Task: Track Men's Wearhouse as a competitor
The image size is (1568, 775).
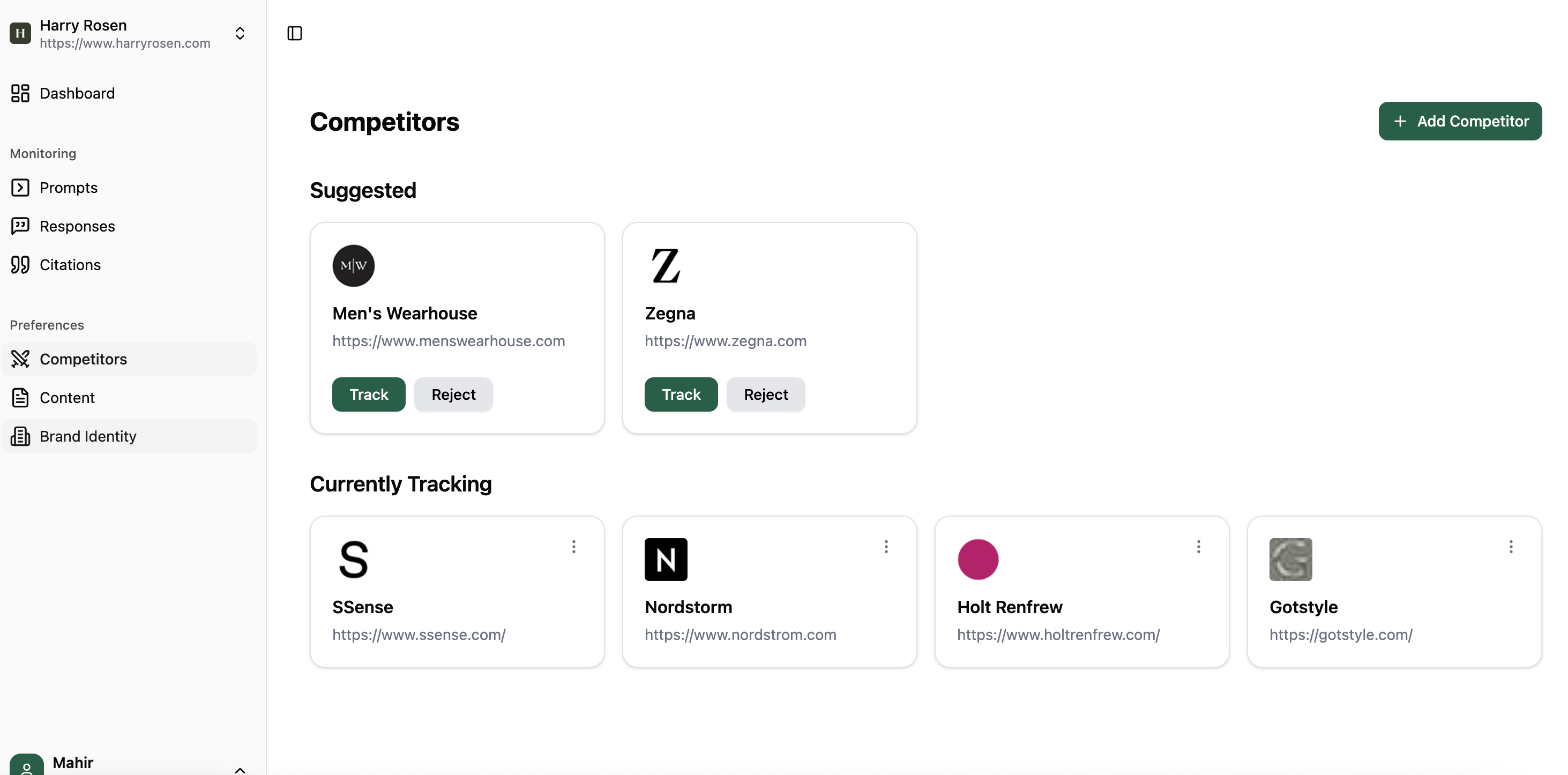Action: coord(368,394)
